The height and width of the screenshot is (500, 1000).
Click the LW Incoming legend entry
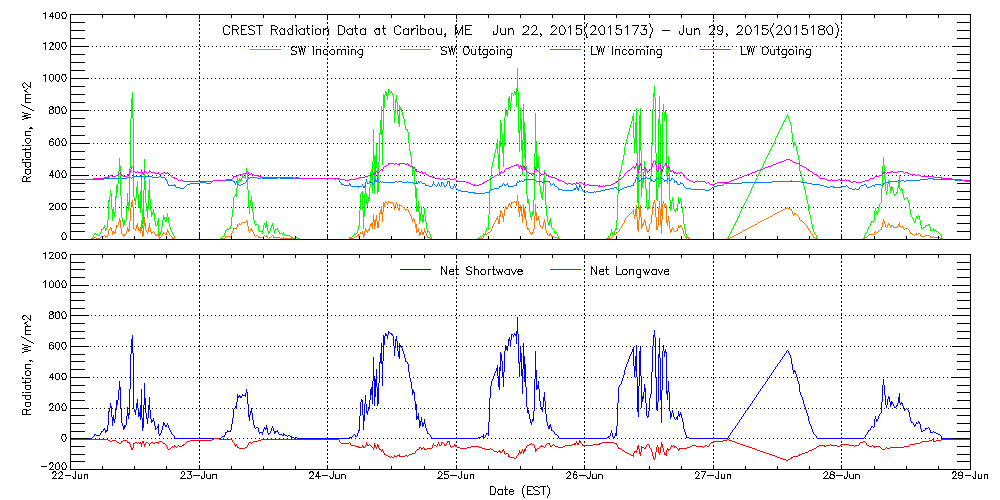pyautogui.click(x=625, y=51)
